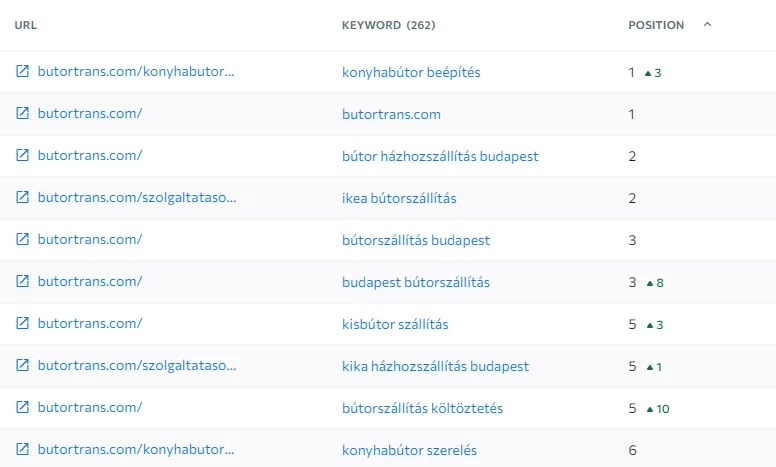Click the URL column header

(x=26, y=25)
